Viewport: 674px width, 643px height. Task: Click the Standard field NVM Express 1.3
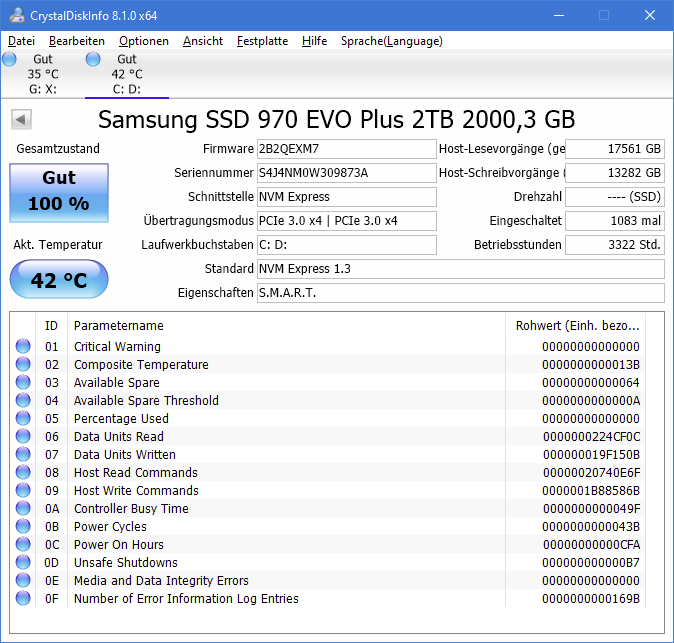[461, 269]
